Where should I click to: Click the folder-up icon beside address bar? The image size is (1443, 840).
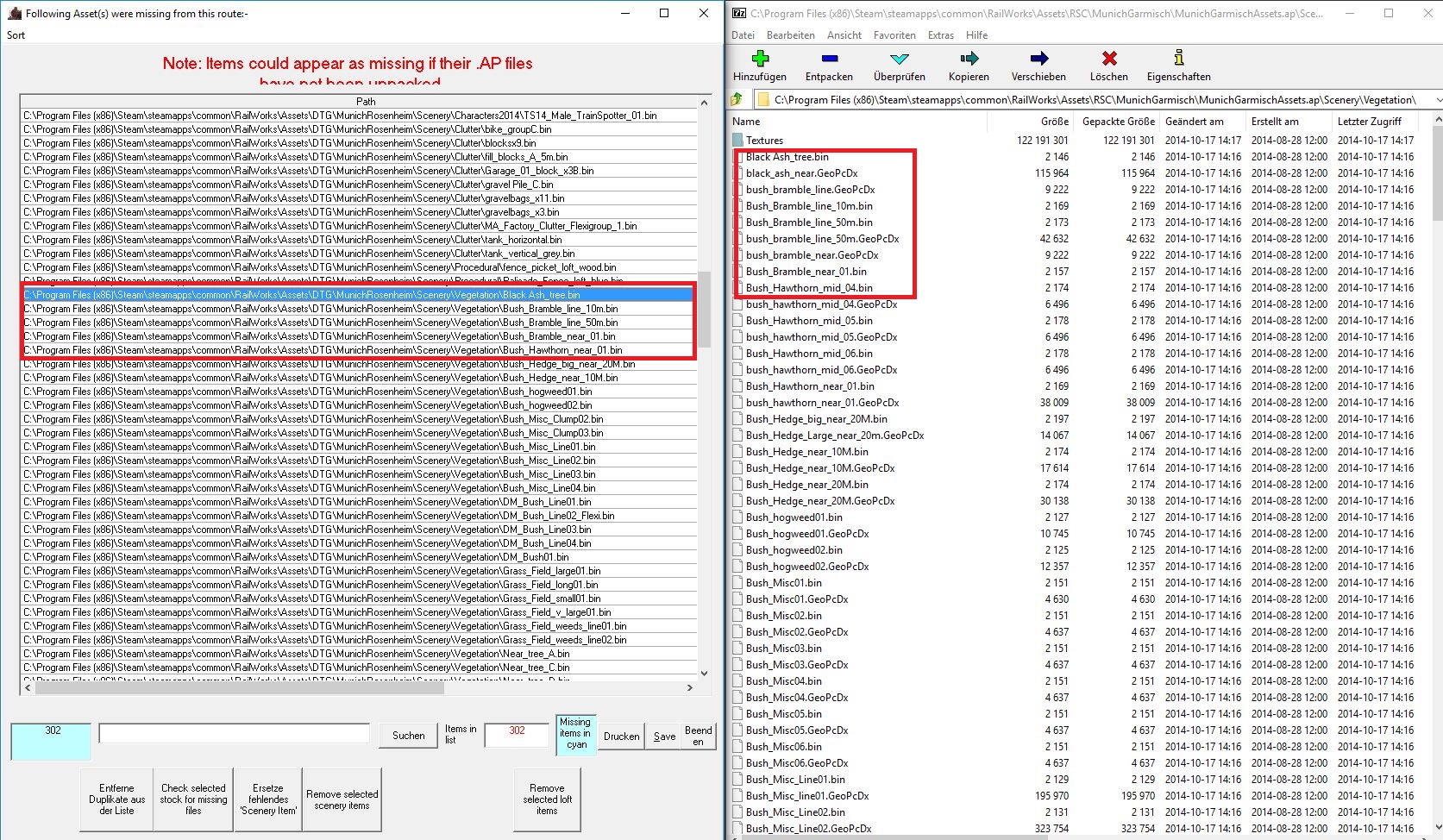[737, 100]
